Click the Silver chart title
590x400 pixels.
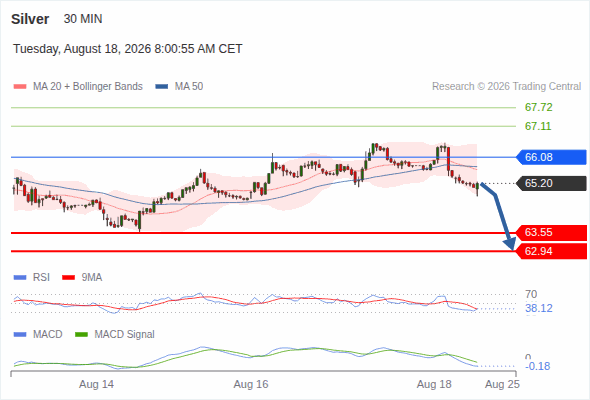30,19
